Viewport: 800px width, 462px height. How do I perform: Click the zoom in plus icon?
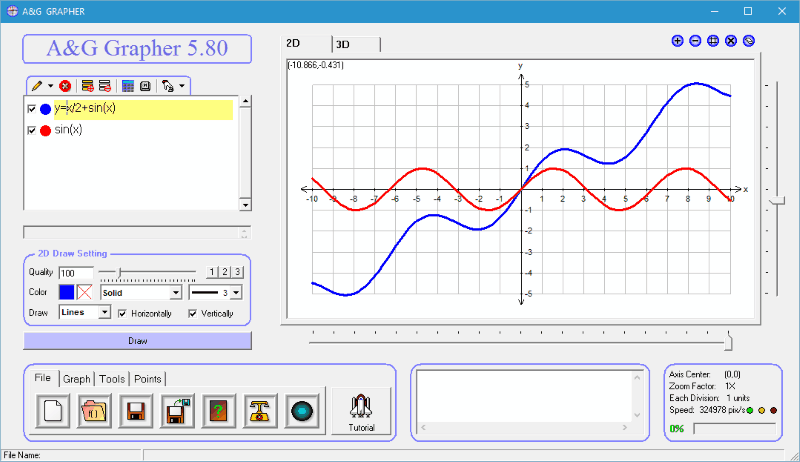(x=677, y=41)
